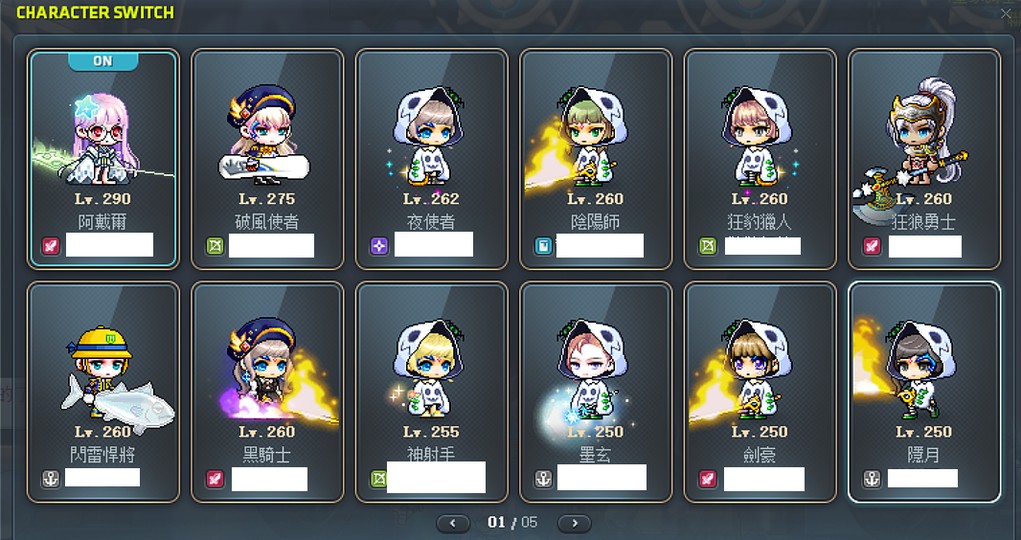Click the ON badge on 阿戴爾 card
Viewport: 1021px width, 540px height.
tap(103, 61)
